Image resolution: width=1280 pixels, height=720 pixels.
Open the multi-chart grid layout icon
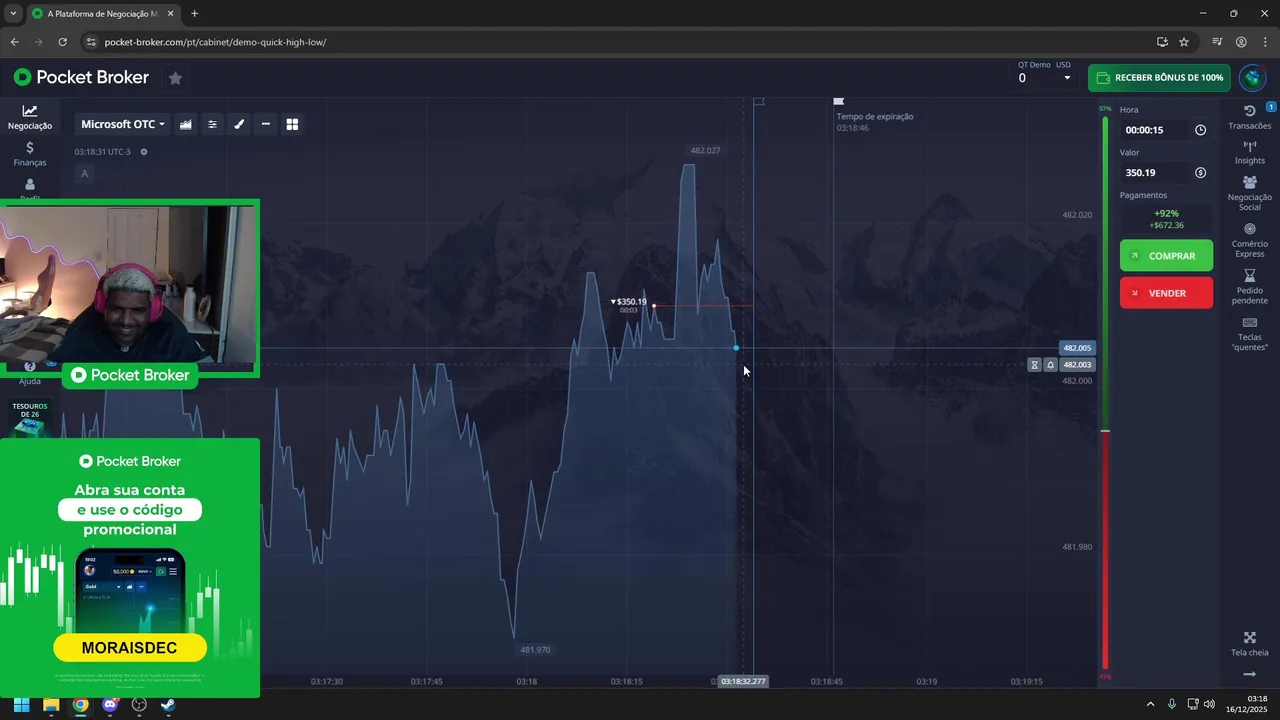coord(292,124)
